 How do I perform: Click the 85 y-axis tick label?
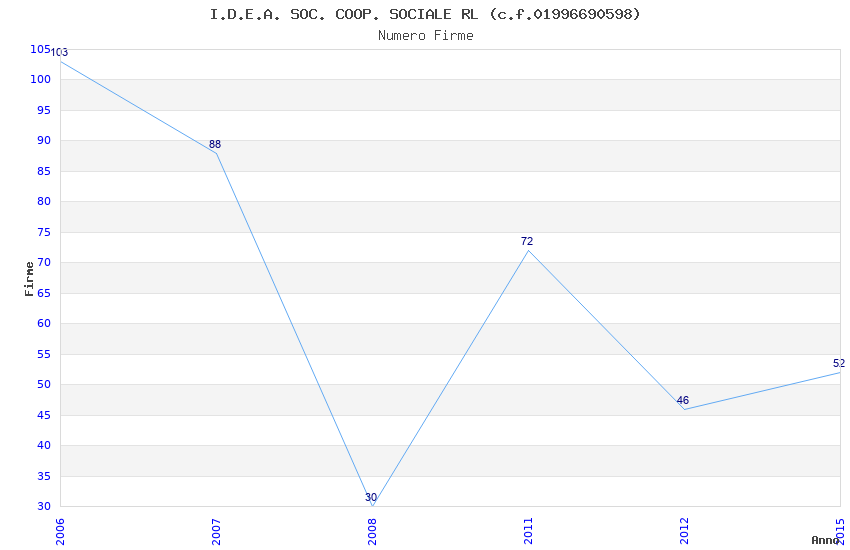(44, 171)
